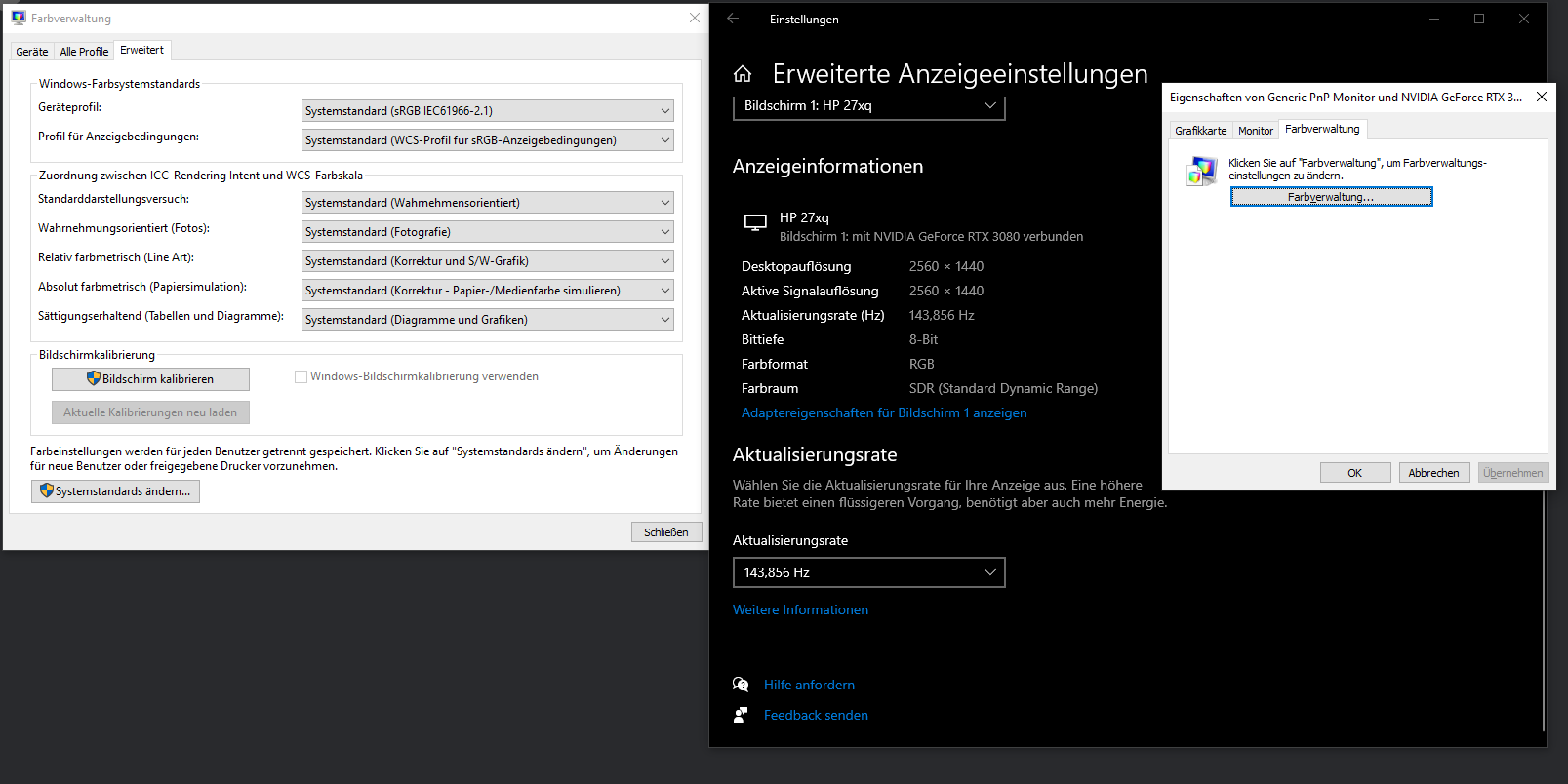Click the Farbverwaltung... button in Eigenschaften
The width and height of the screenshot is (1568, 784).
1331,197
